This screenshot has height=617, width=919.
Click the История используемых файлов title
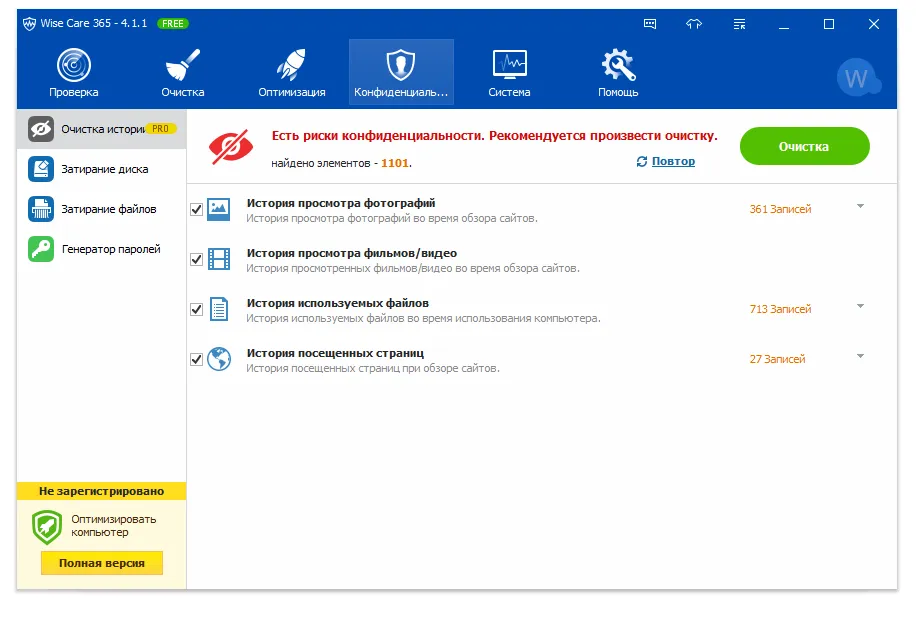[338, 303]
